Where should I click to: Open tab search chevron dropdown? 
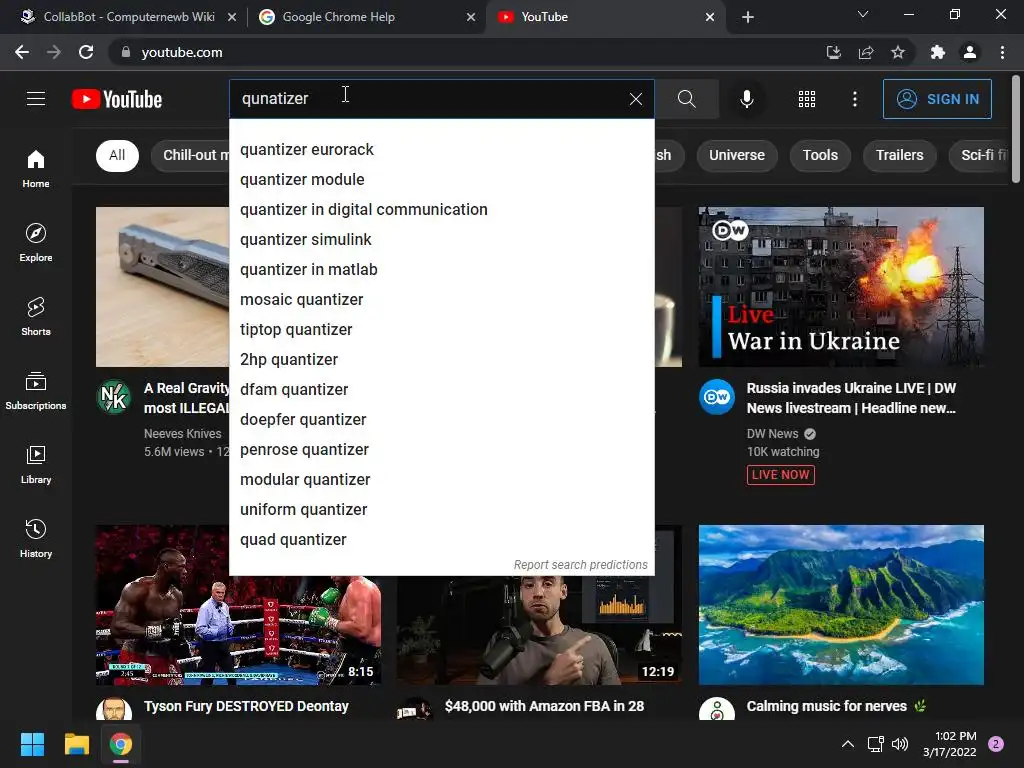[x=863, y=14]
